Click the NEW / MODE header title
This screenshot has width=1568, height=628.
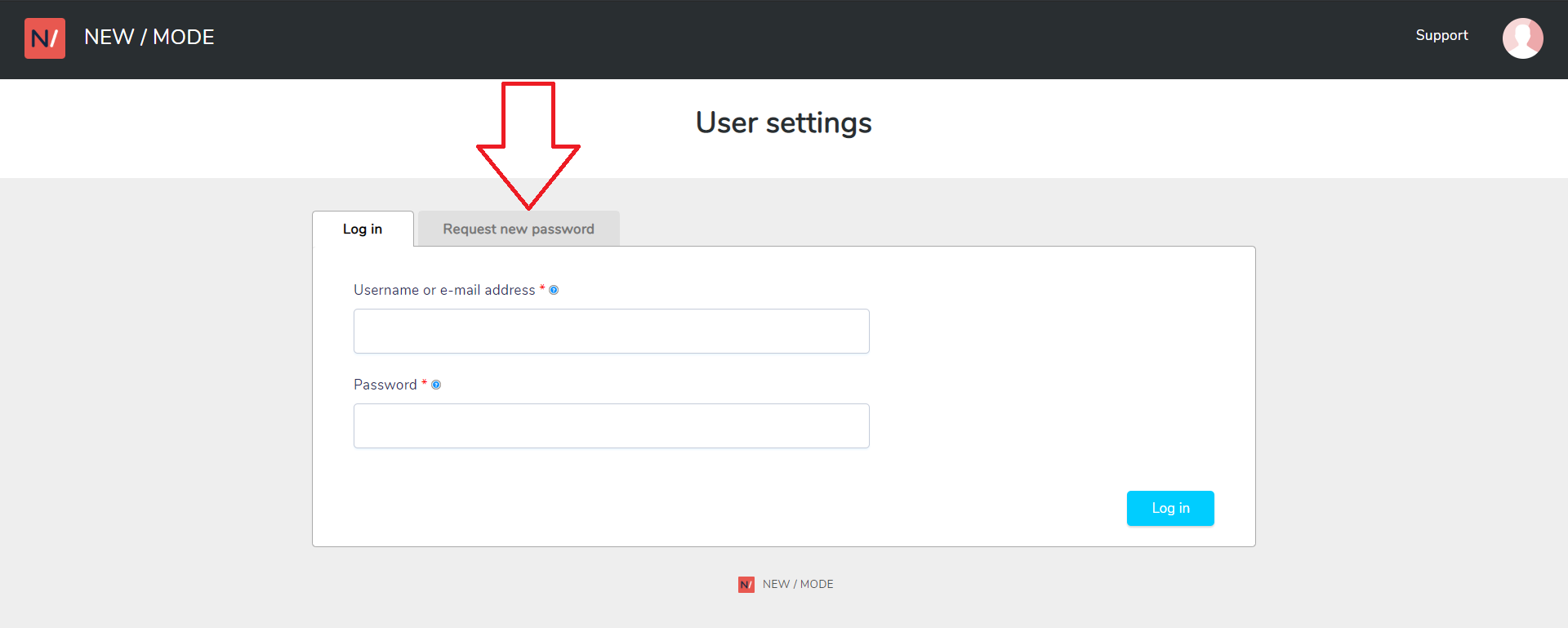pyautogui.click(x=149, y=37)
